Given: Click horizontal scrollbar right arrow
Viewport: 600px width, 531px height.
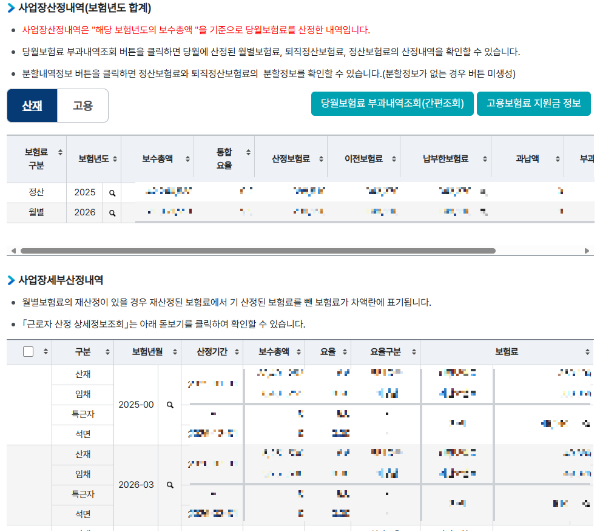Looking at the screenshot, I should click(587, 251).
